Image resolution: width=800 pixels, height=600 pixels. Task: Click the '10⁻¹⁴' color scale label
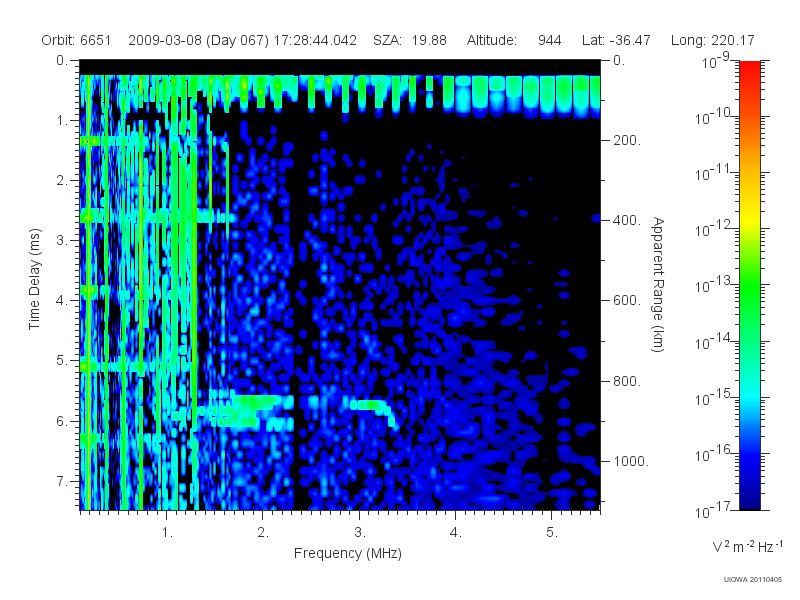tap(714, 342)
